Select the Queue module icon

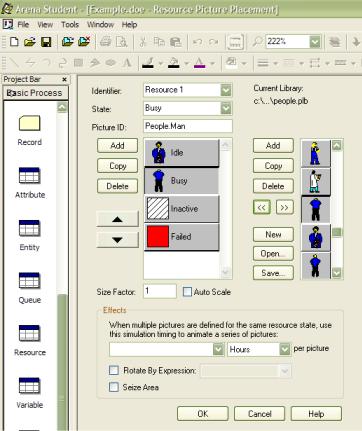tap(29, 281)
